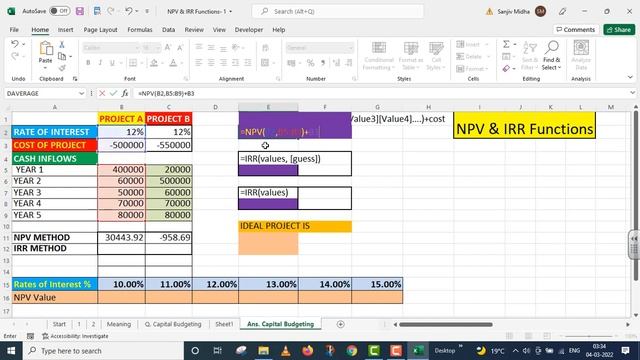
Task: Click the Paste clipboard icon
Action: point(46,49)
